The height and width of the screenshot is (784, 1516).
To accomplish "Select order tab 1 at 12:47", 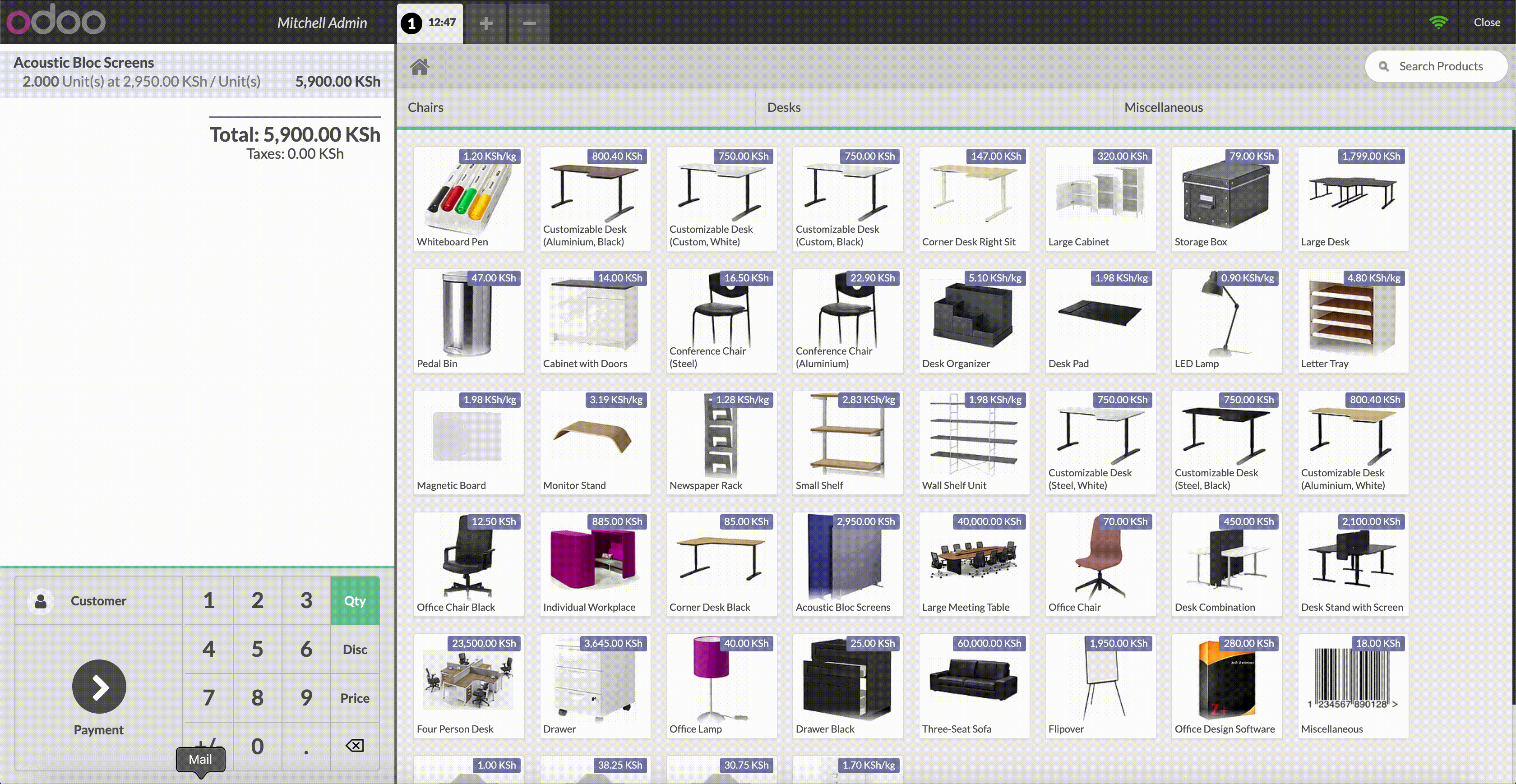I will point(430,23).
